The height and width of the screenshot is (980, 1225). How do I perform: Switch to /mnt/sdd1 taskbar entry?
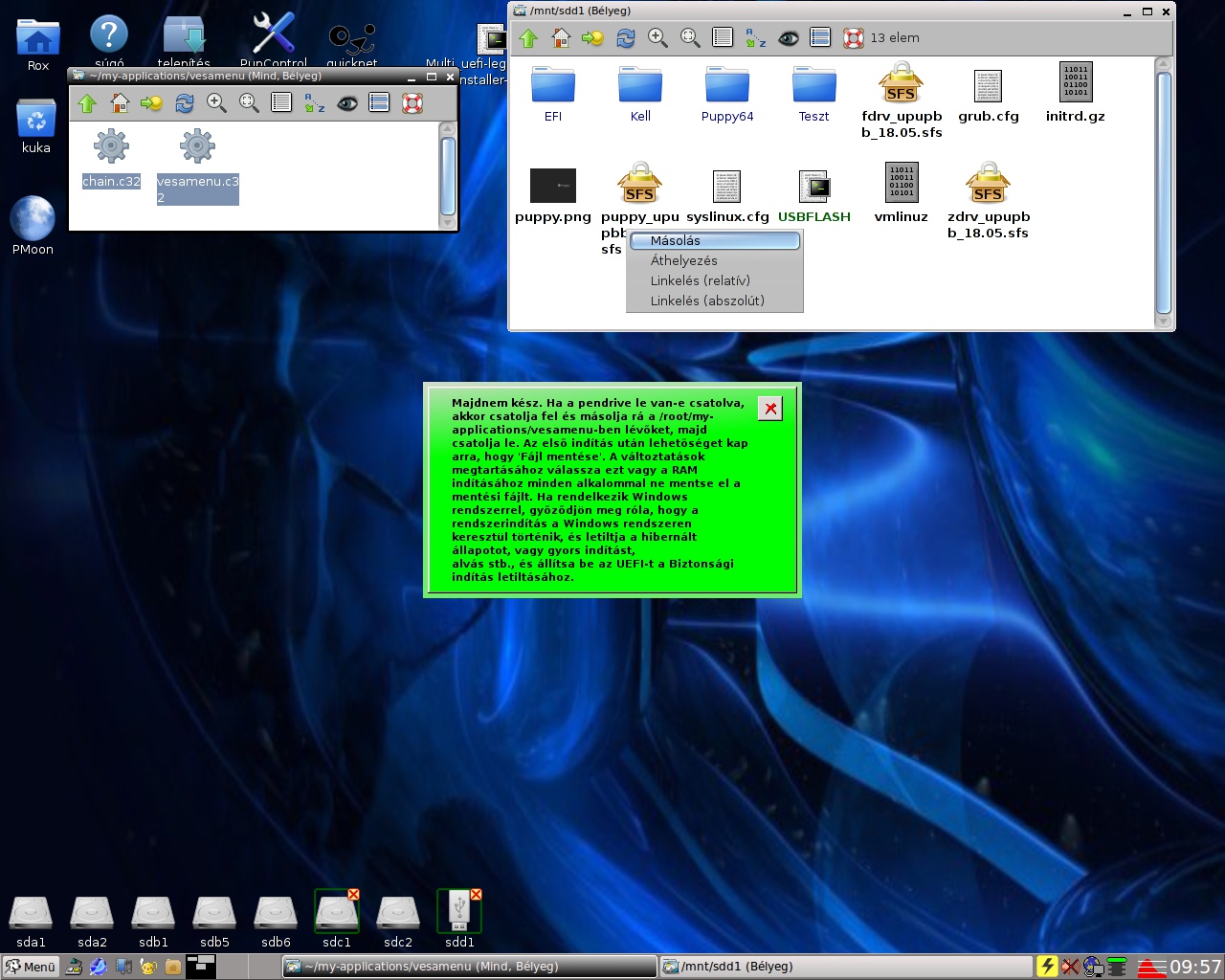click(x=846, y=967)
